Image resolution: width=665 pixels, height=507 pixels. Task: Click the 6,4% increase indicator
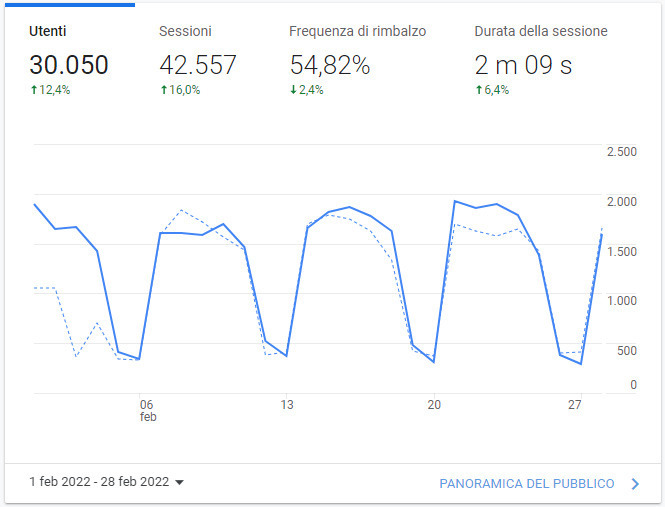point(492,90)
